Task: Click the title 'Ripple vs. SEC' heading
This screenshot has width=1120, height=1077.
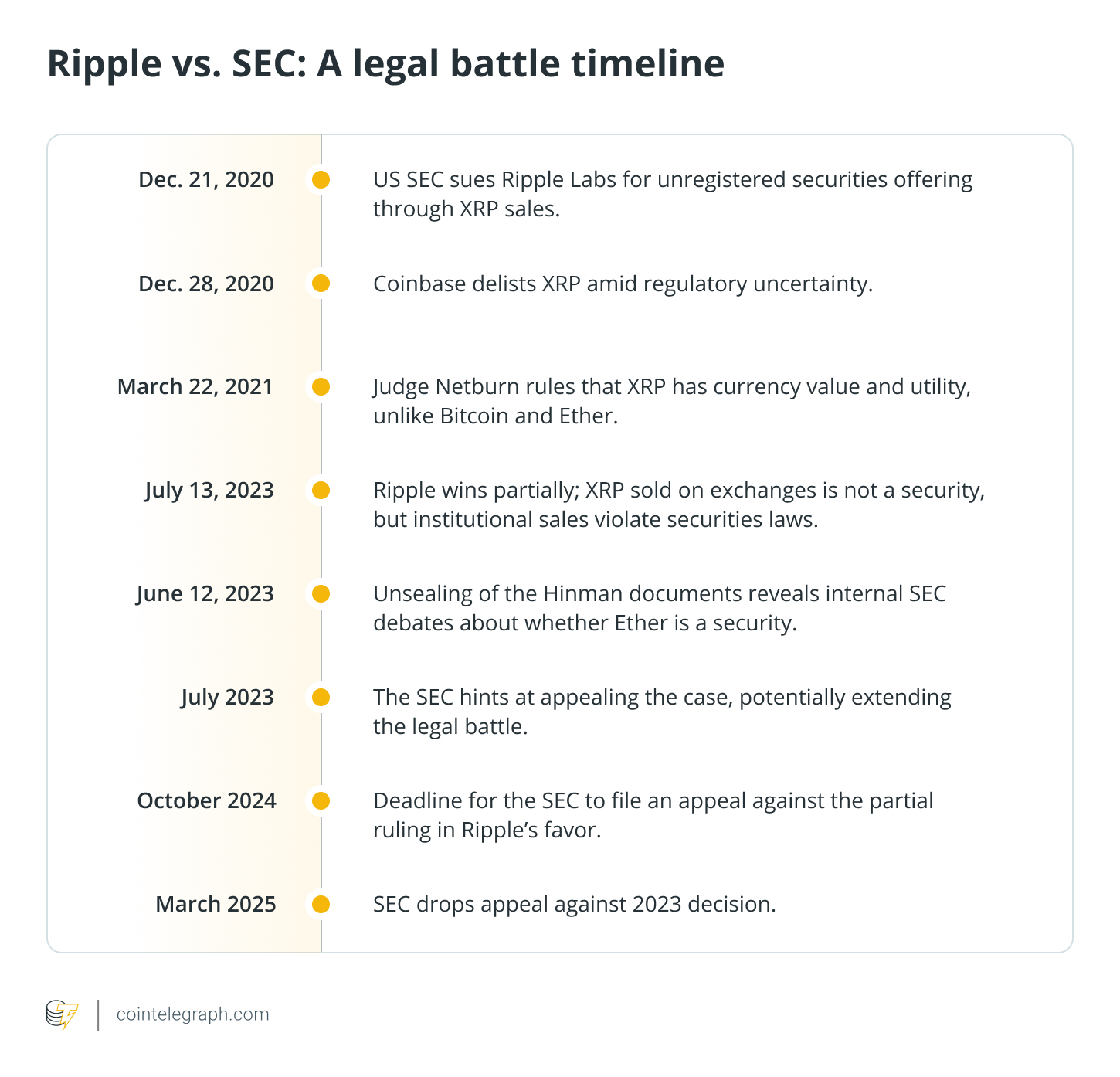Action: click(x=385, y=63)
